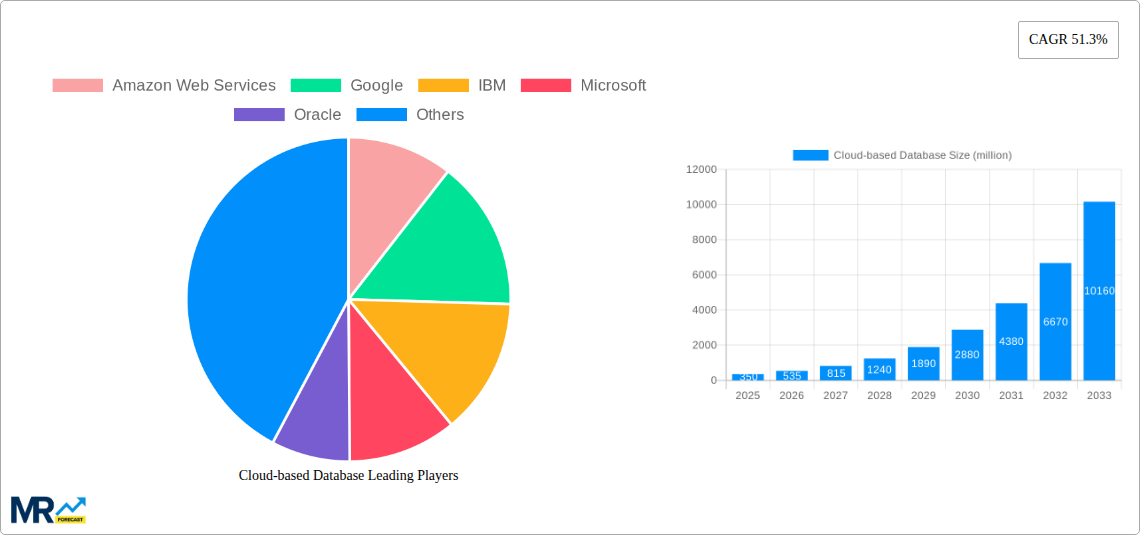1140x535 pixels.
Task: Toggle the Microsoft legend label
Action: click(613, 86)
